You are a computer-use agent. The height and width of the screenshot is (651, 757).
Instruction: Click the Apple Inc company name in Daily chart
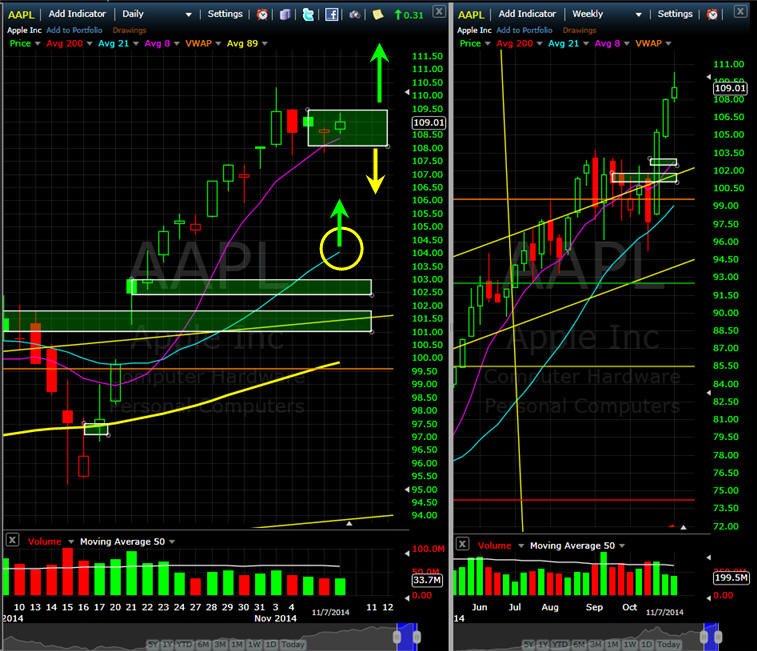tap(24, 30)
